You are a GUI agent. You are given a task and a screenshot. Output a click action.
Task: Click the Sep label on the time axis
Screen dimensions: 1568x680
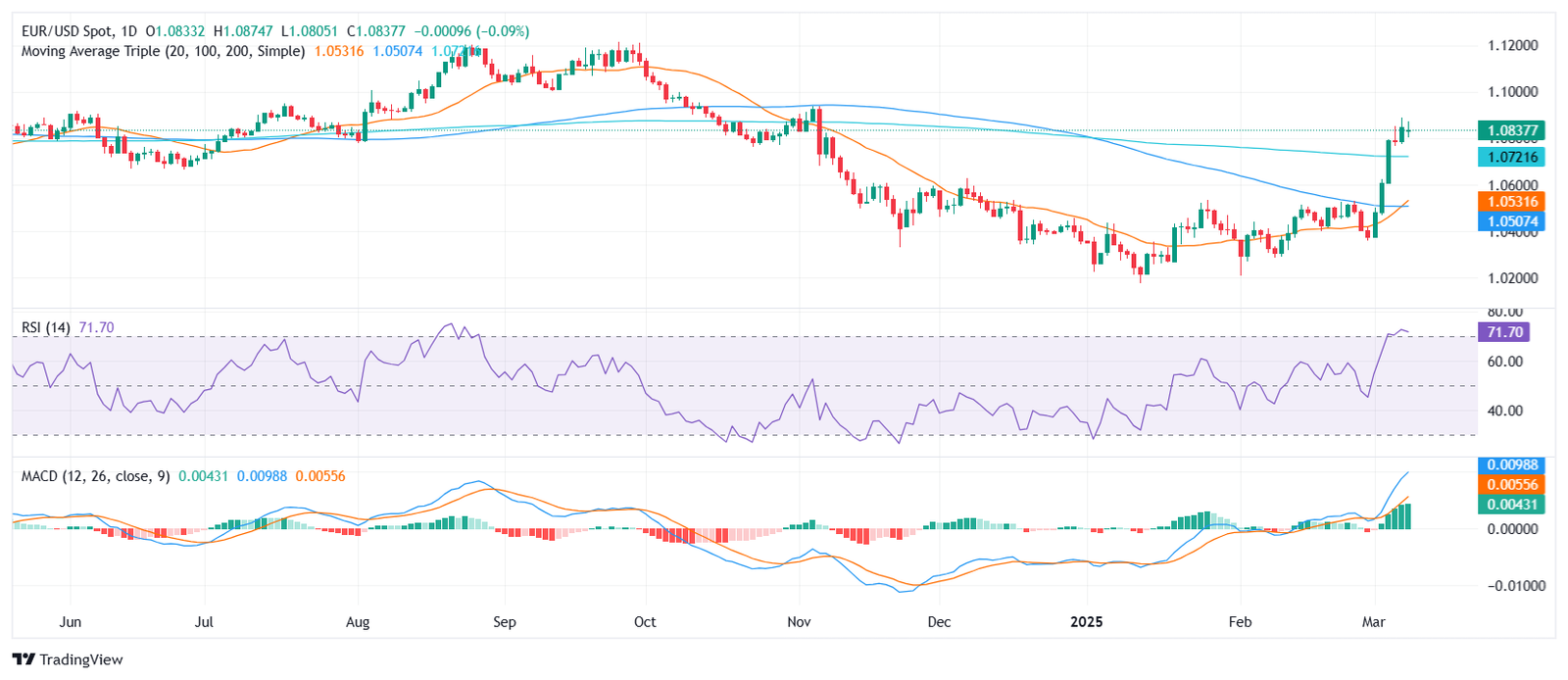tap(504, 622)
